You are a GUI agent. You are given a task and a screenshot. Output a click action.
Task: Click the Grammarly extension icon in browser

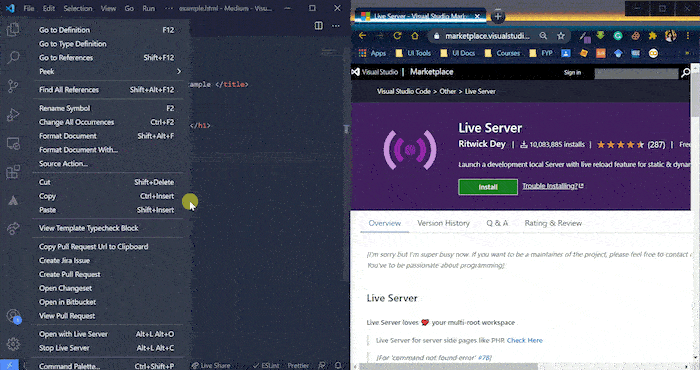click(x=617, y=36)
